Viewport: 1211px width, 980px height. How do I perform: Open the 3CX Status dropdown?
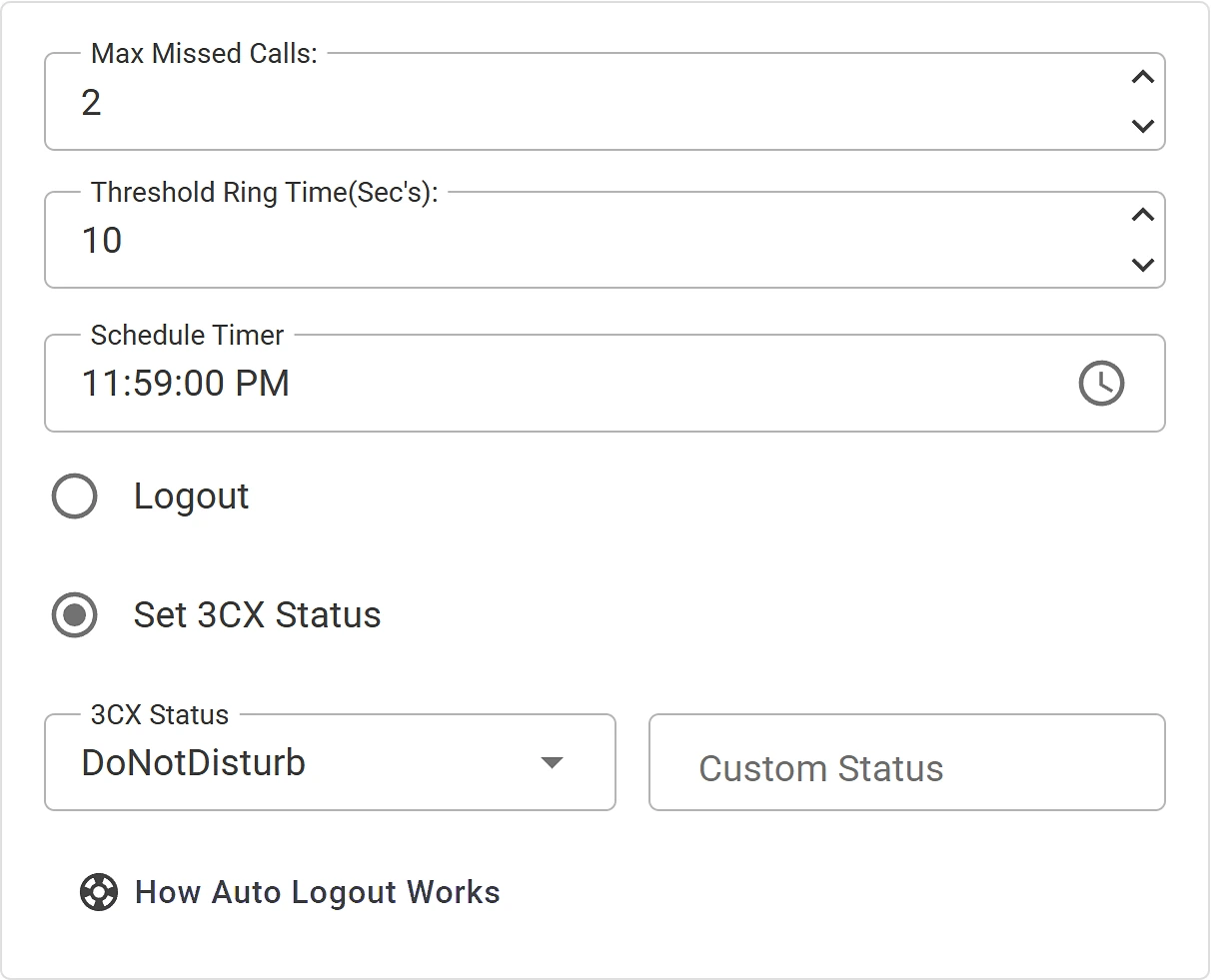[330, 762]
